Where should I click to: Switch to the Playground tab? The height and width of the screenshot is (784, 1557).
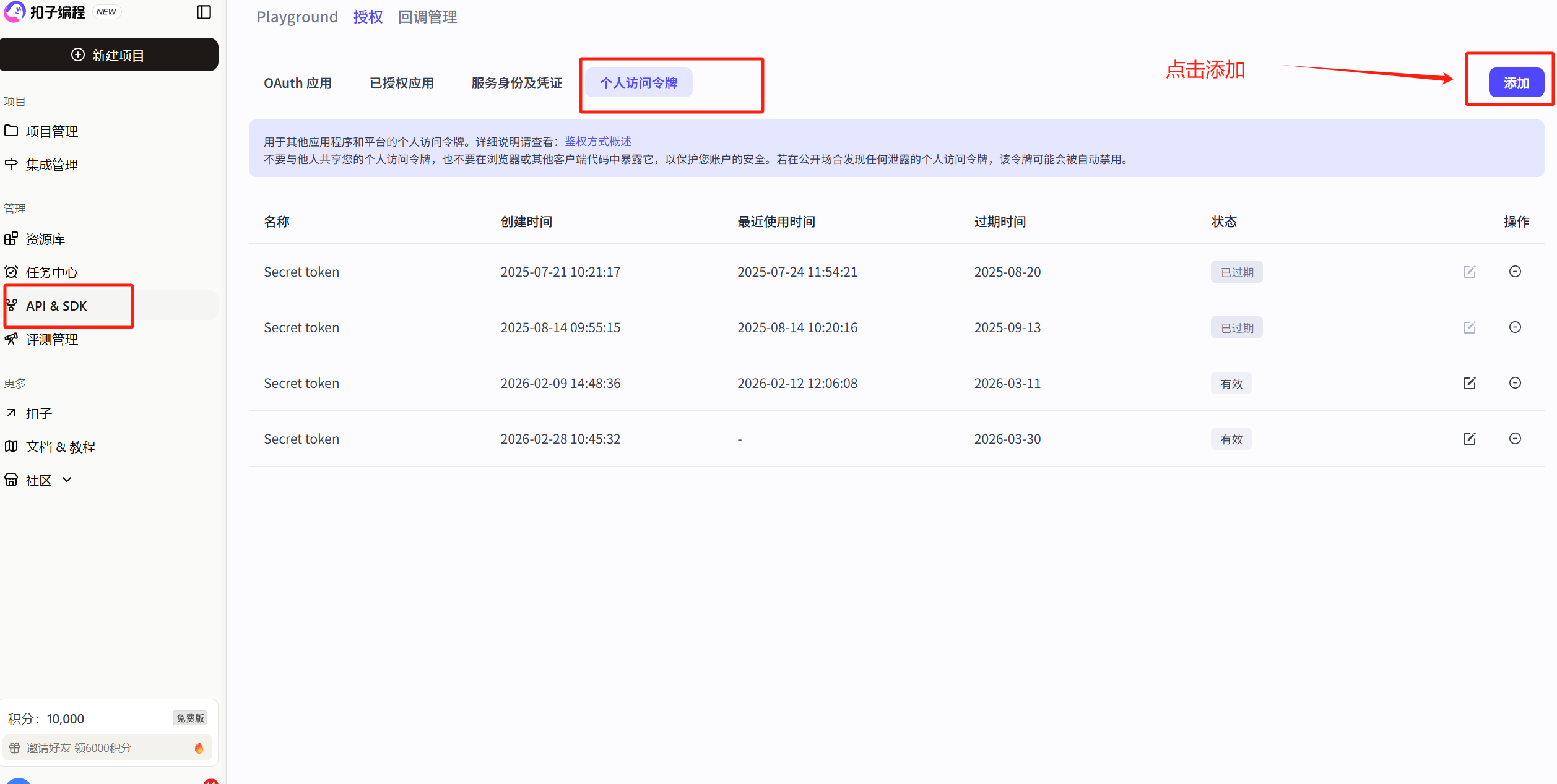(297, 17)
